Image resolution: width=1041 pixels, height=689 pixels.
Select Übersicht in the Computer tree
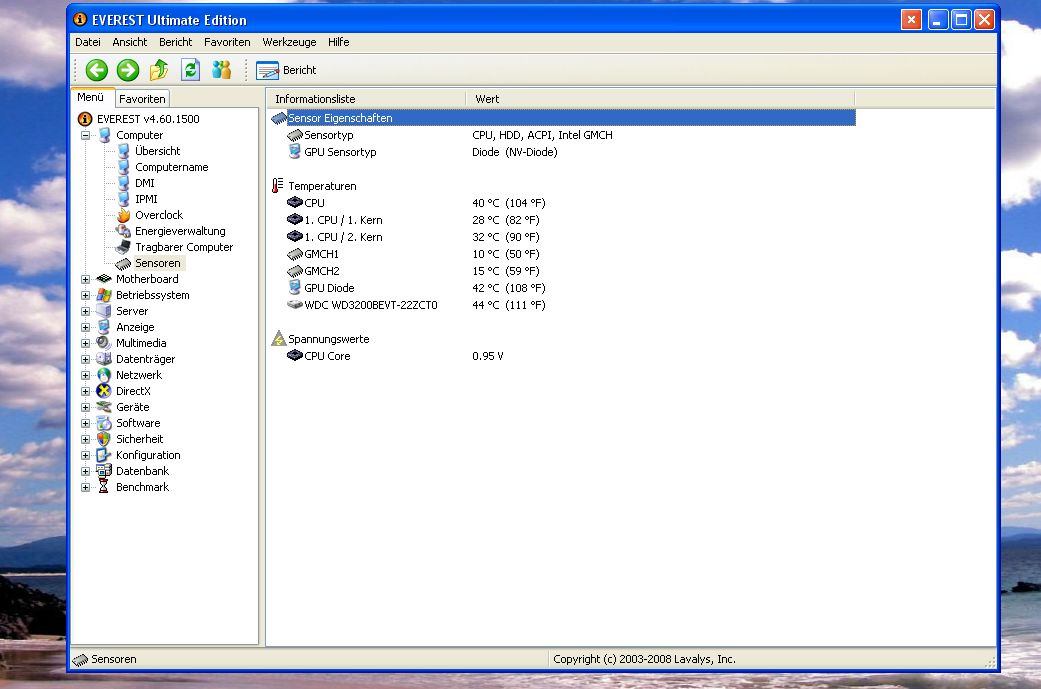[x=157, y=151]
